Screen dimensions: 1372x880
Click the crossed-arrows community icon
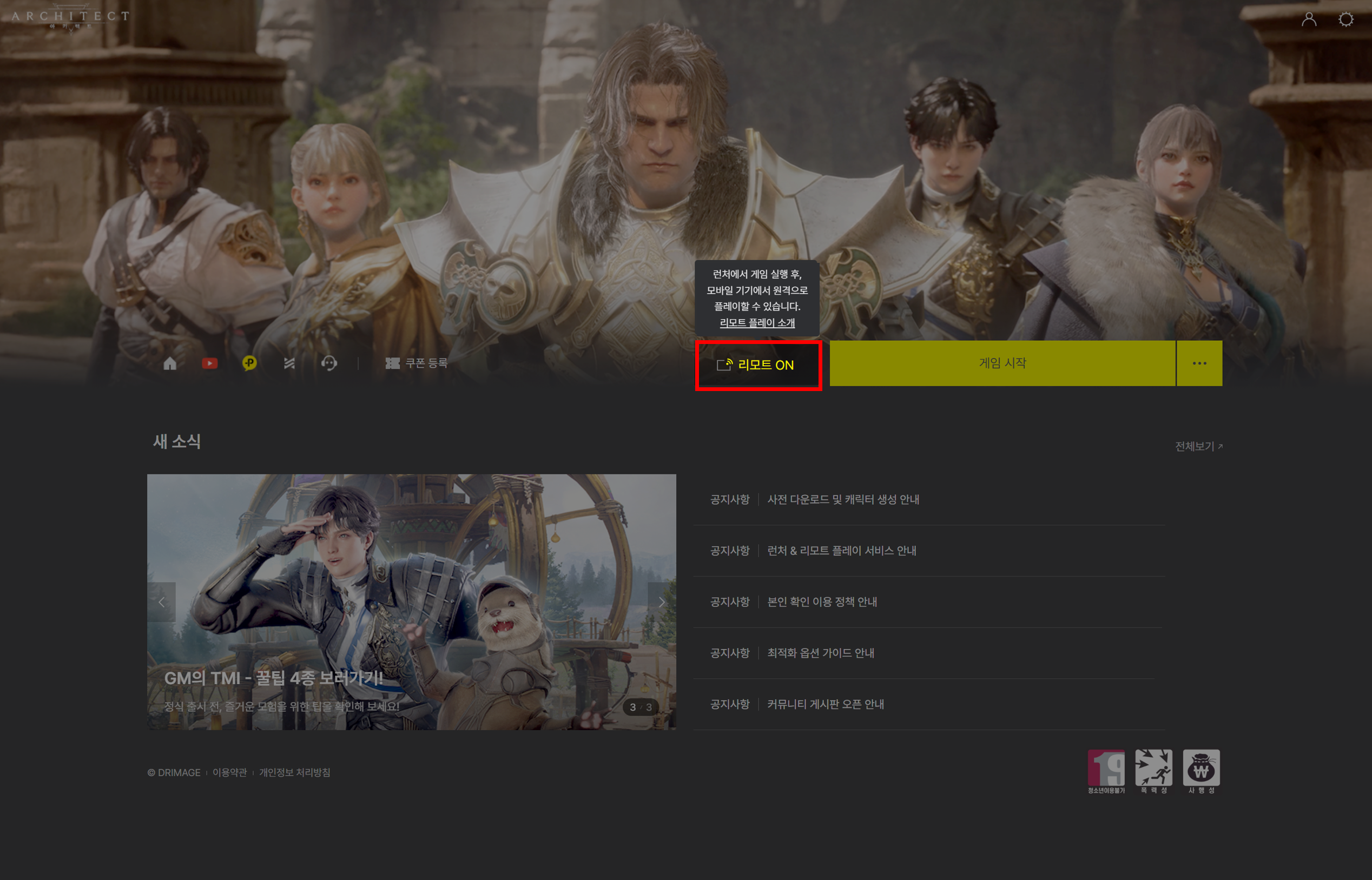click(289, 363)
